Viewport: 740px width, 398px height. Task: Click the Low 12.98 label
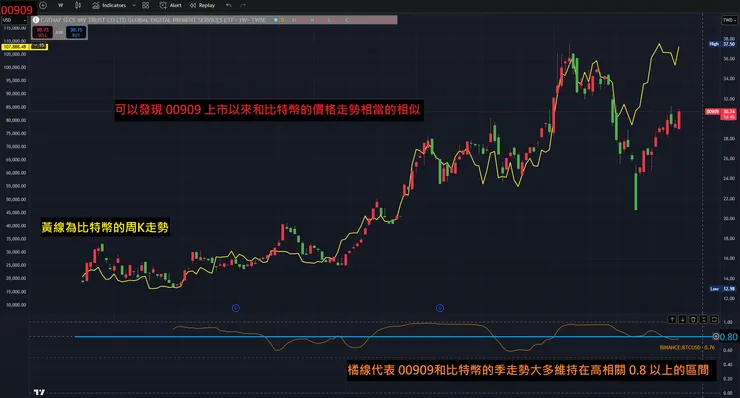722,288
